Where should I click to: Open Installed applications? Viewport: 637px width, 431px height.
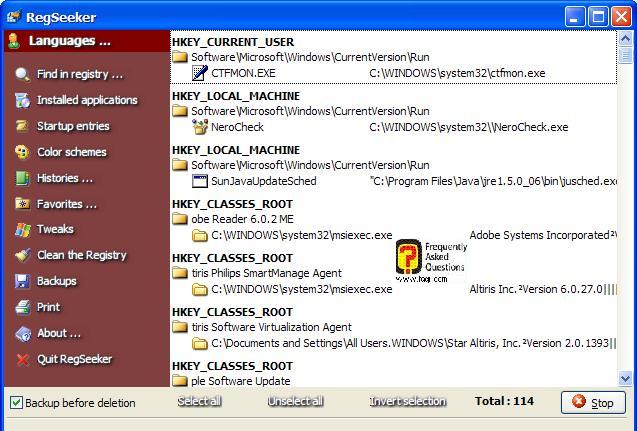tap(87, 100)
